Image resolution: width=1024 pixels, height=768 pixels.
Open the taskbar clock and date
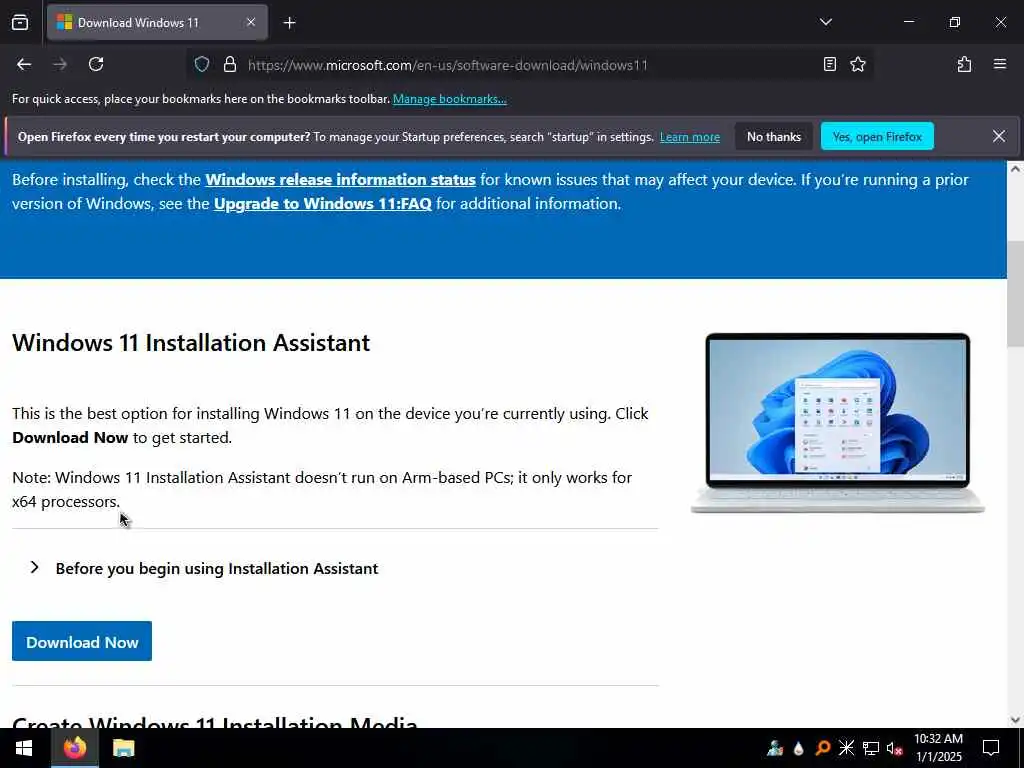click(x=938, y=748)
